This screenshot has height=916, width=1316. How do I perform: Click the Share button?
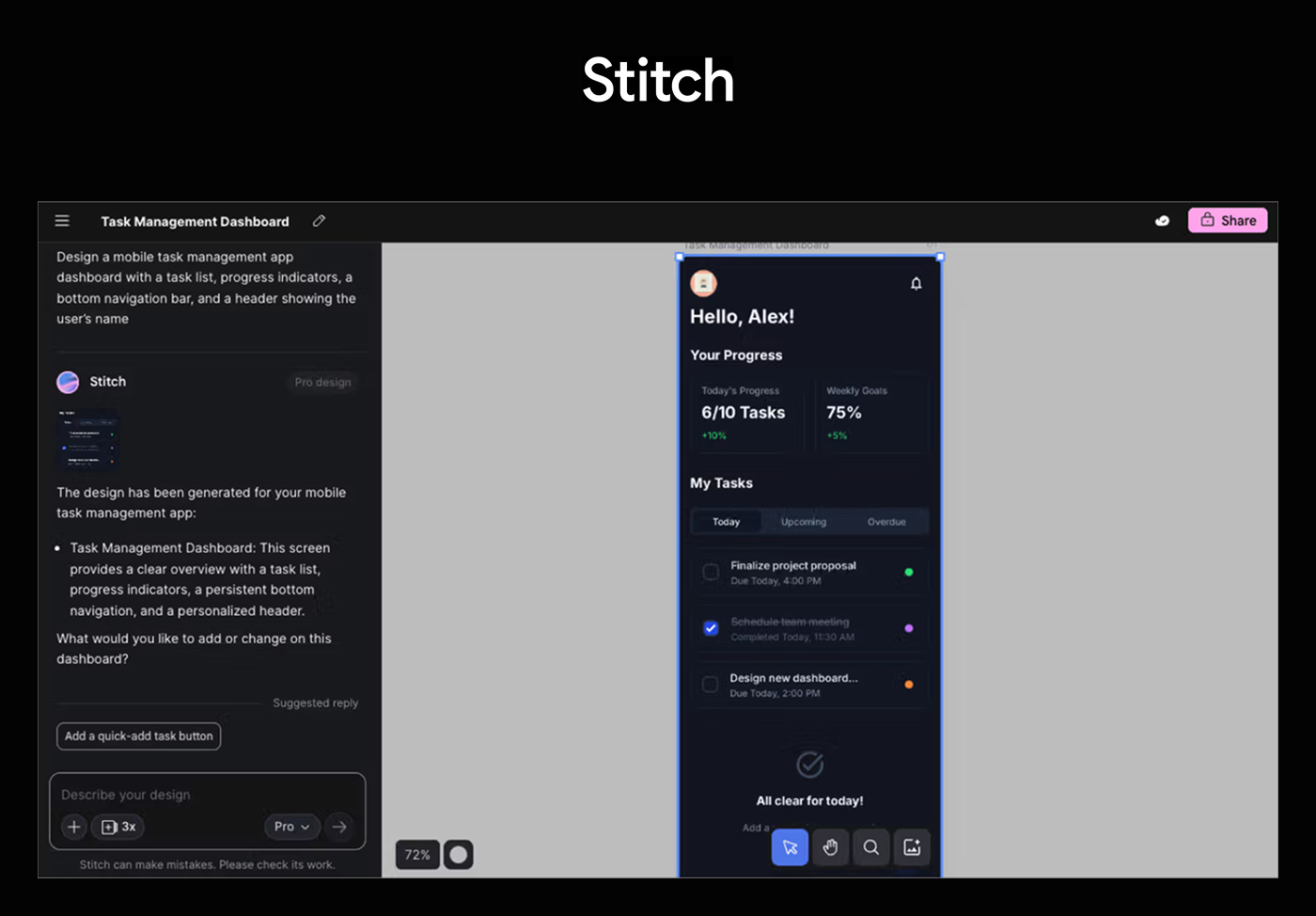point(1228,220)
